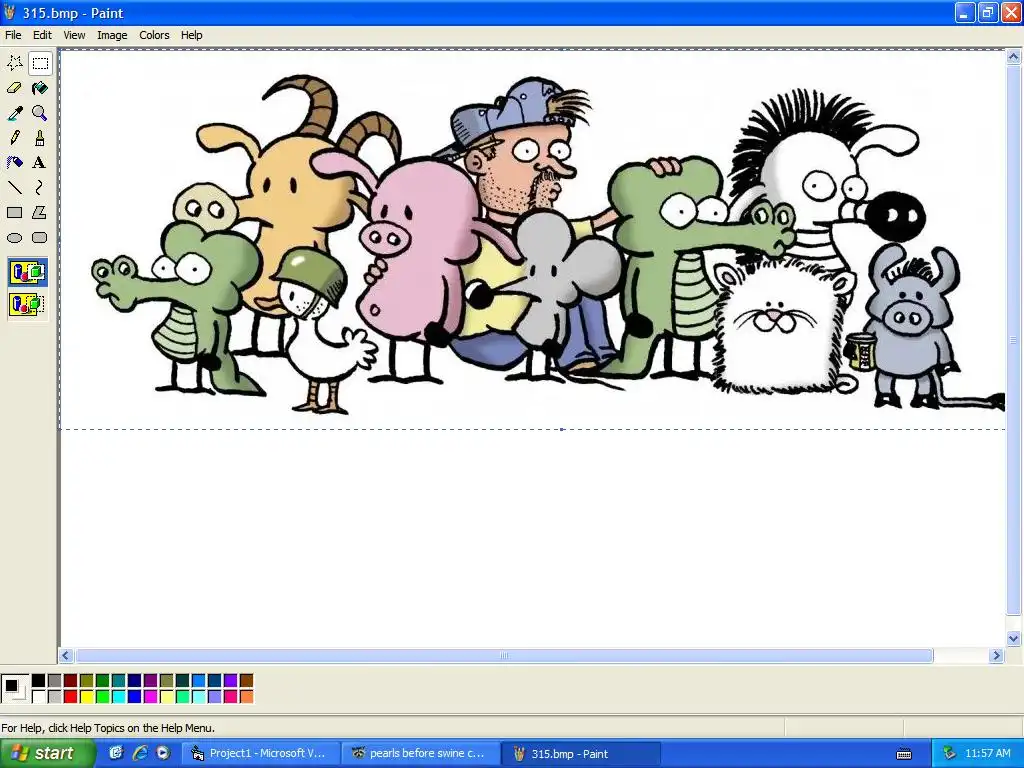The image size is (1024, 768).
Task: Launch Windows Media Player from Quick Launch
Action: point(163,754)
